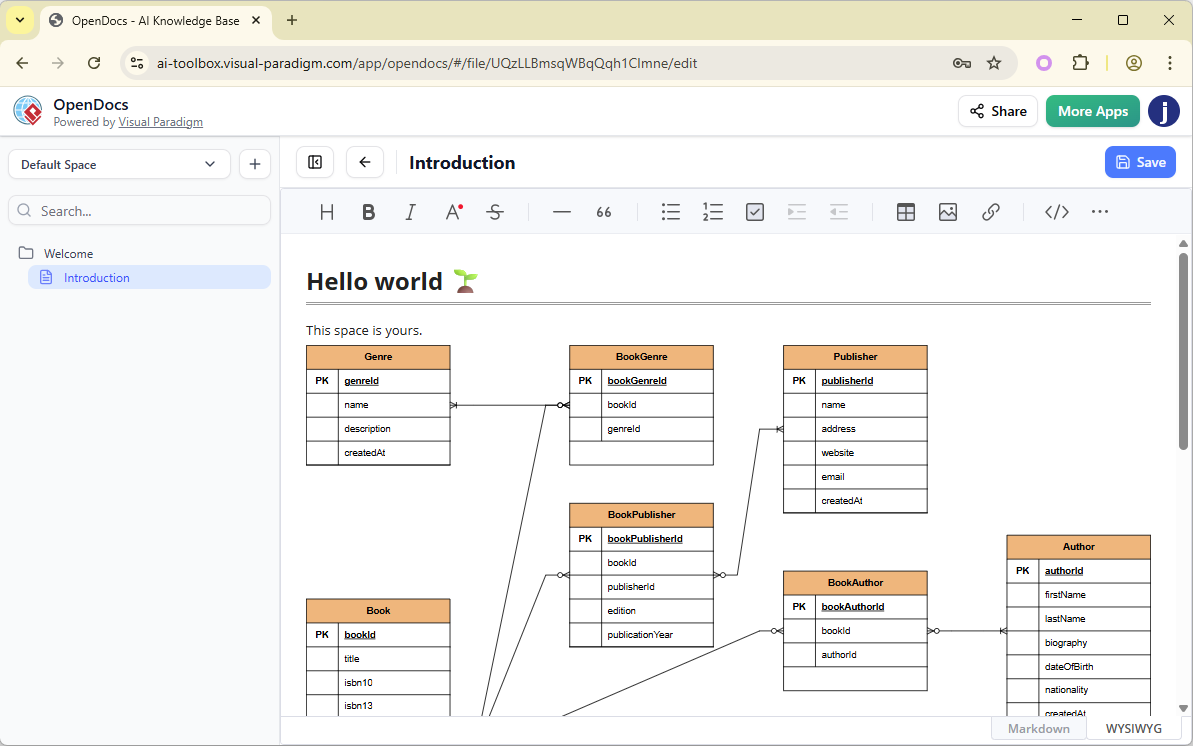The height and width of the screenshot is (746, 1193).
Task: Apply italic formatting
Action: [410, 211]
